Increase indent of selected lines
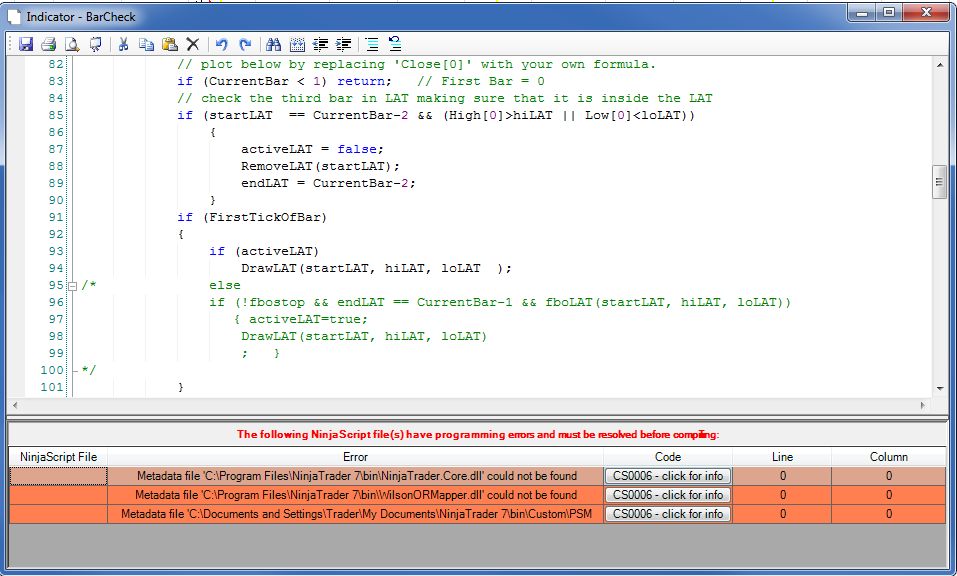Viewport: 957px width, 576px height. click(344, 44)
